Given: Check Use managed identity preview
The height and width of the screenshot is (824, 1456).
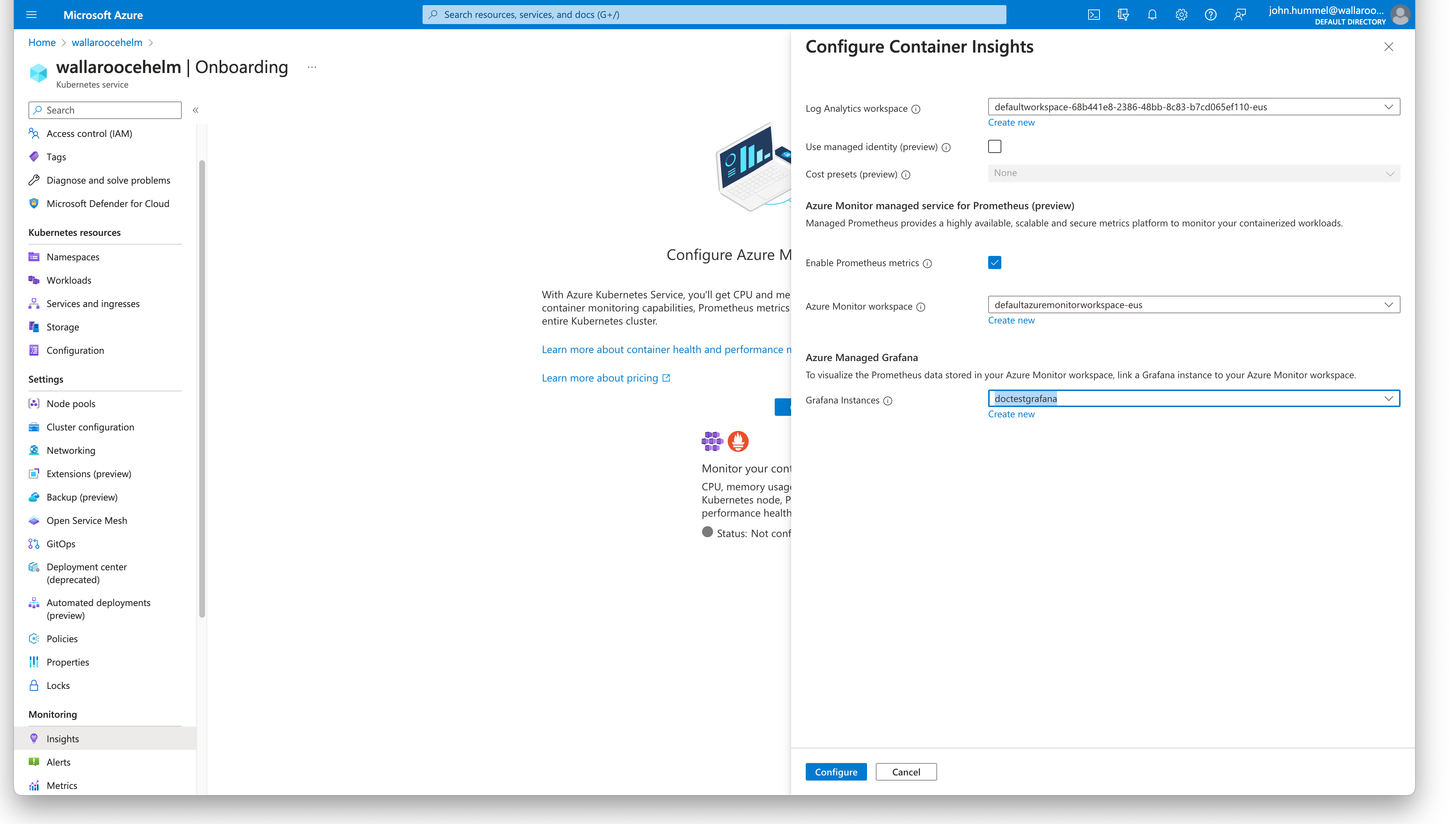Looking at the screenshot, I should (x=994, y=146).
